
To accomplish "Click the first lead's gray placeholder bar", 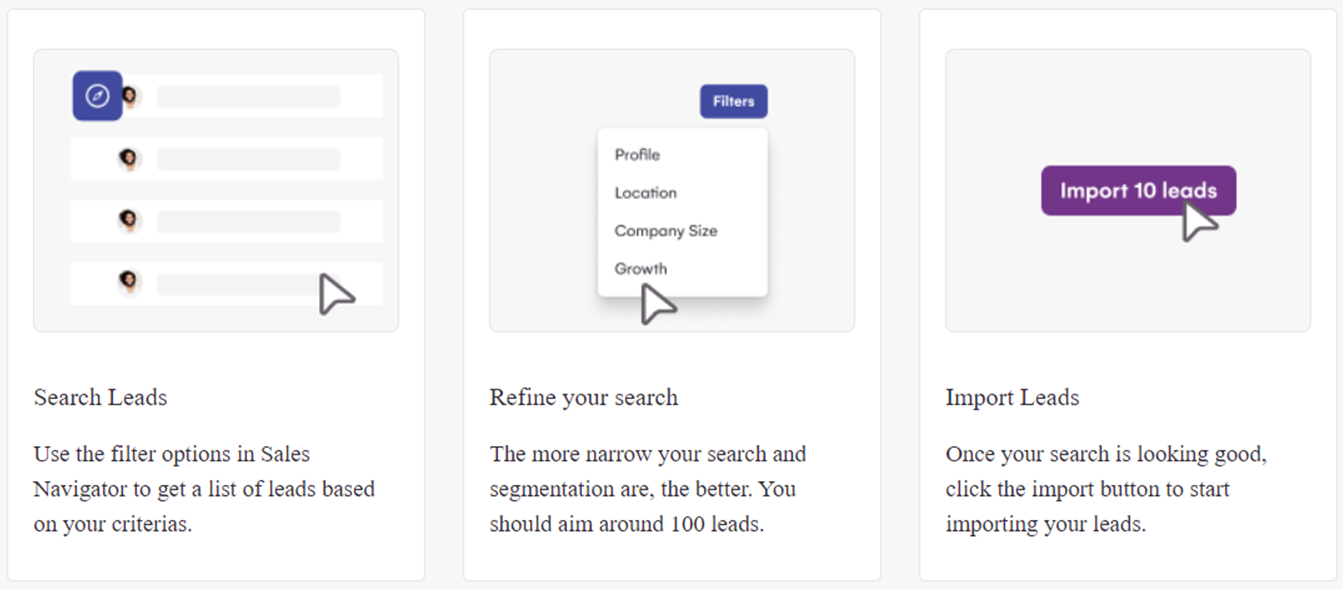I will pyautogui.click(x=248, y=96).
